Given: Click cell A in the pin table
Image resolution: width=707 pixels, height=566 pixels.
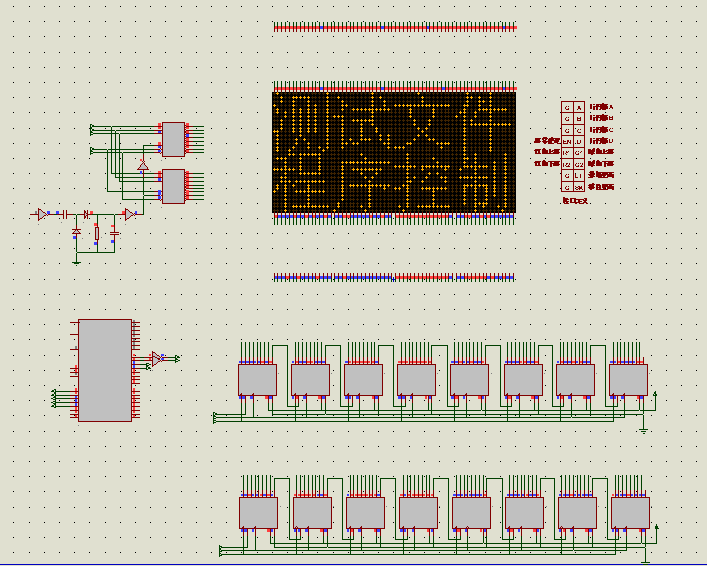Looking at the screenshot, I should coord(579,106).
